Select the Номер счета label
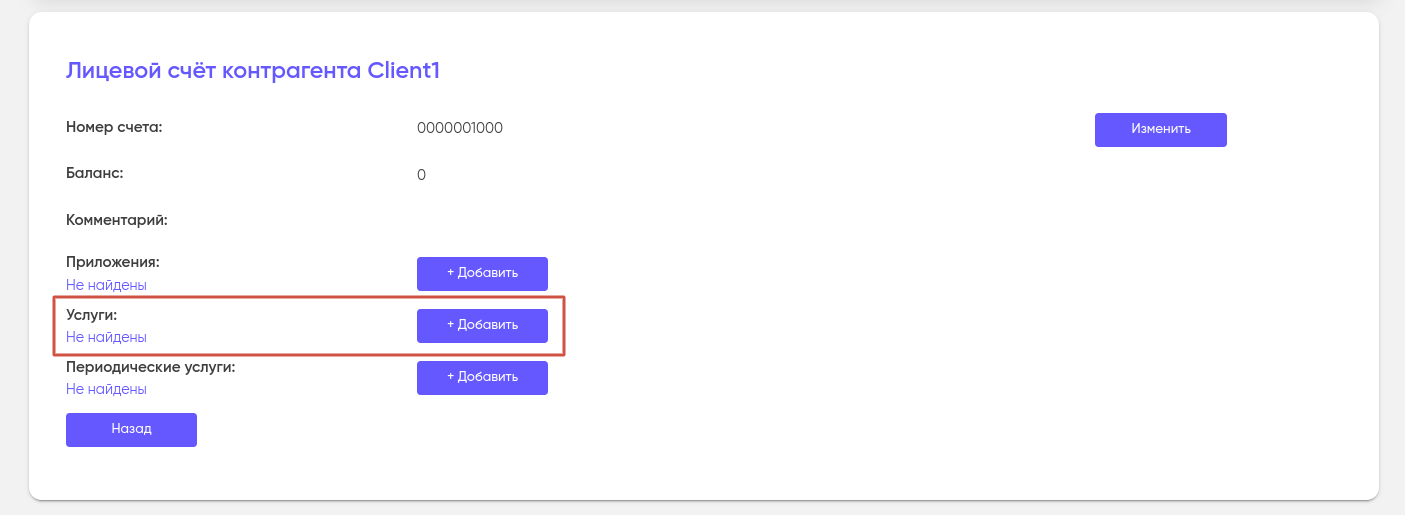Screen dimensions: 1405x515 (x=114, y=127)
